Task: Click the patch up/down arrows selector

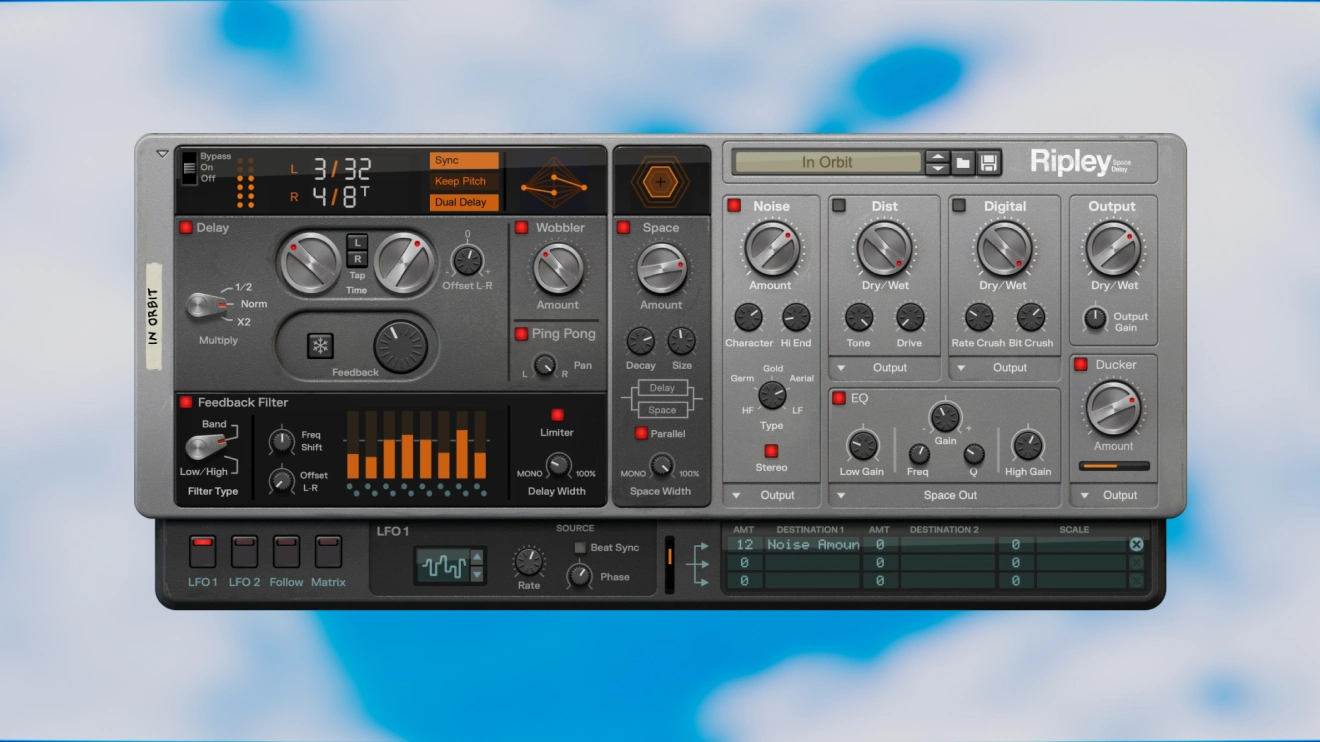Action: coord(937,162)
